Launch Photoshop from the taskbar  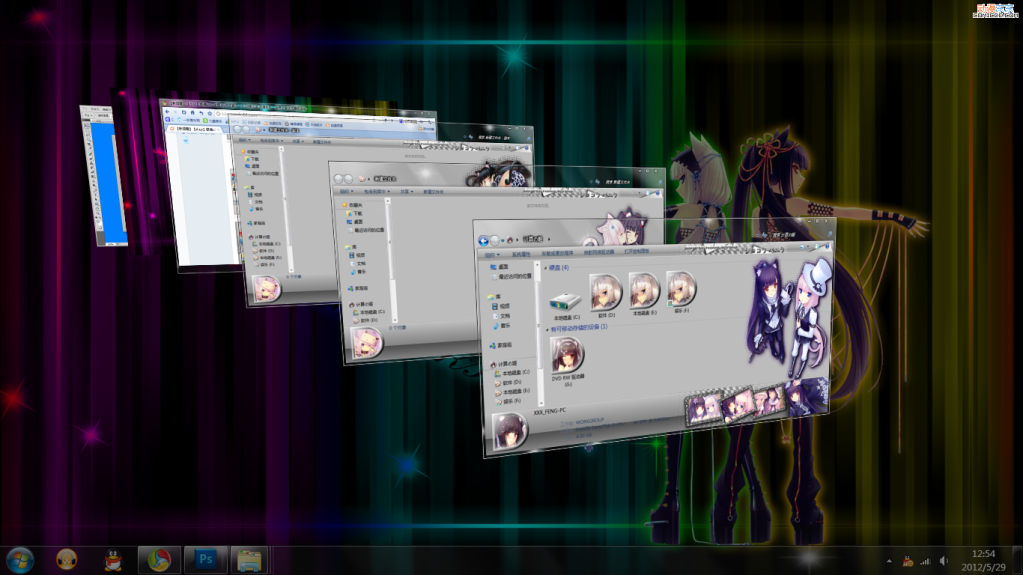click(x=207, y=559)
